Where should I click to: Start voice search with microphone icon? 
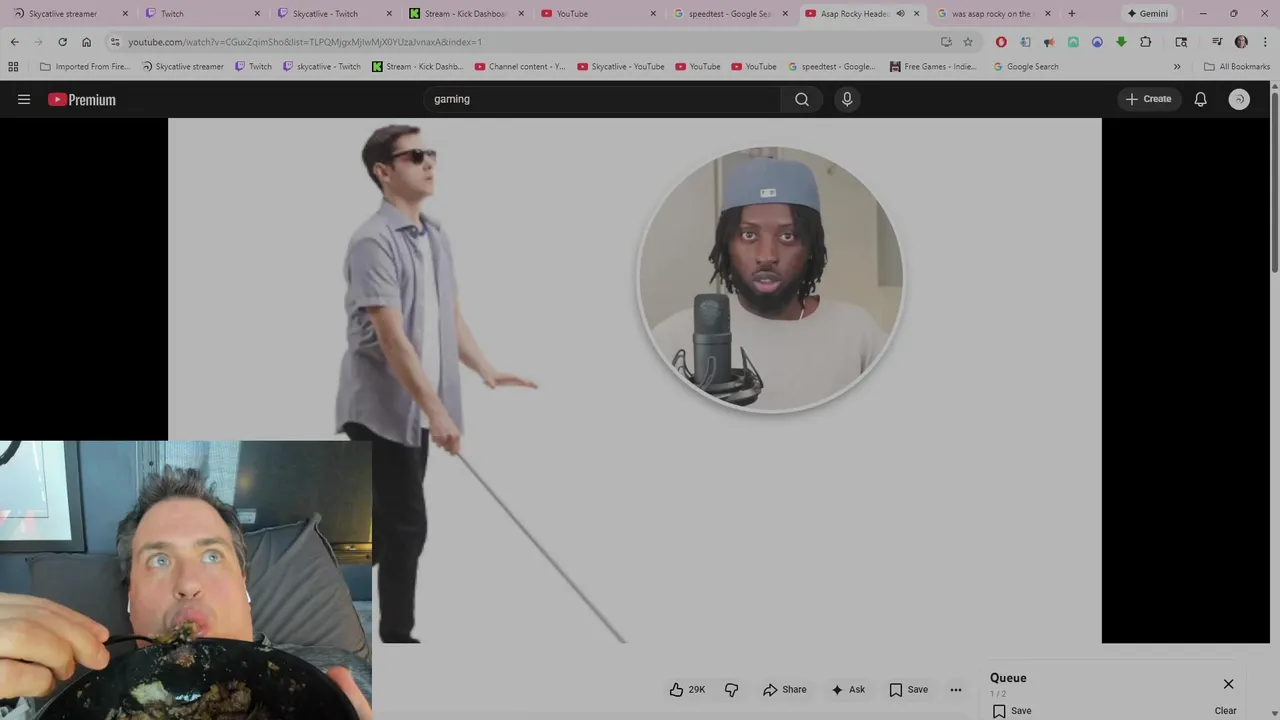click(x=847, y=99)
